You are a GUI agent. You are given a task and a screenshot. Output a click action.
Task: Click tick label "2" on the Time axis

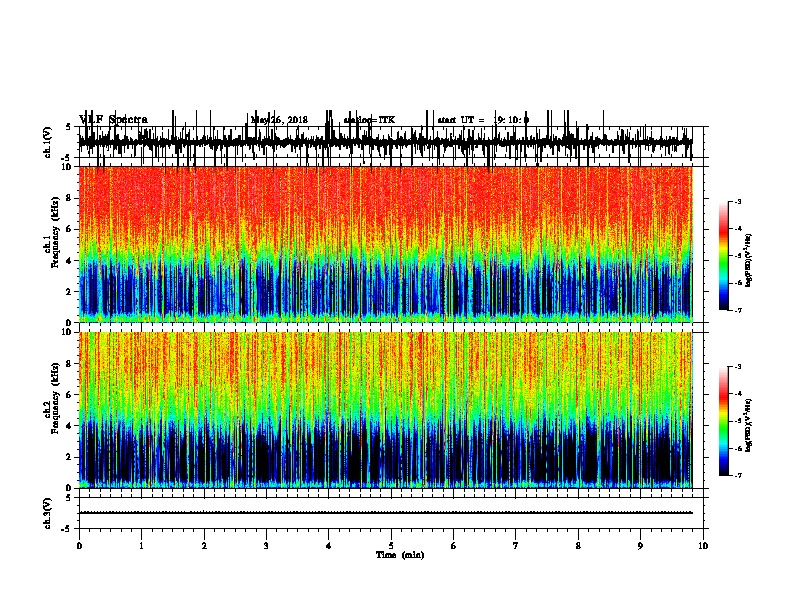204,546
